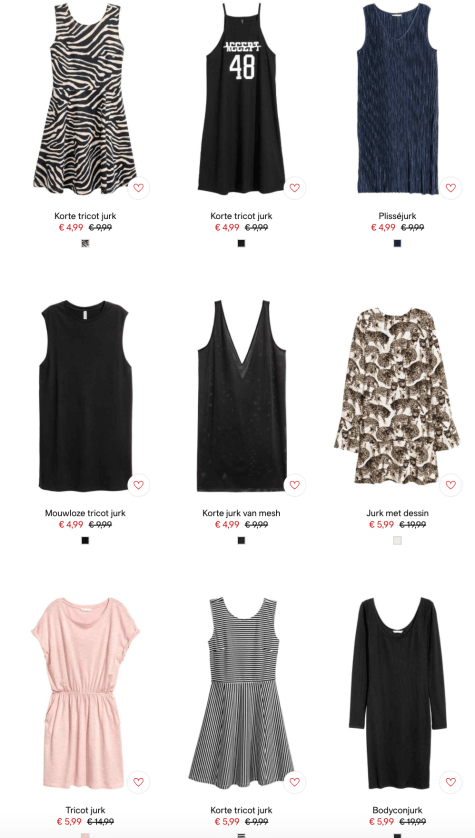Favorite the Mouwloze tricot jurk

pyautogui.click(x=138, y=485)
